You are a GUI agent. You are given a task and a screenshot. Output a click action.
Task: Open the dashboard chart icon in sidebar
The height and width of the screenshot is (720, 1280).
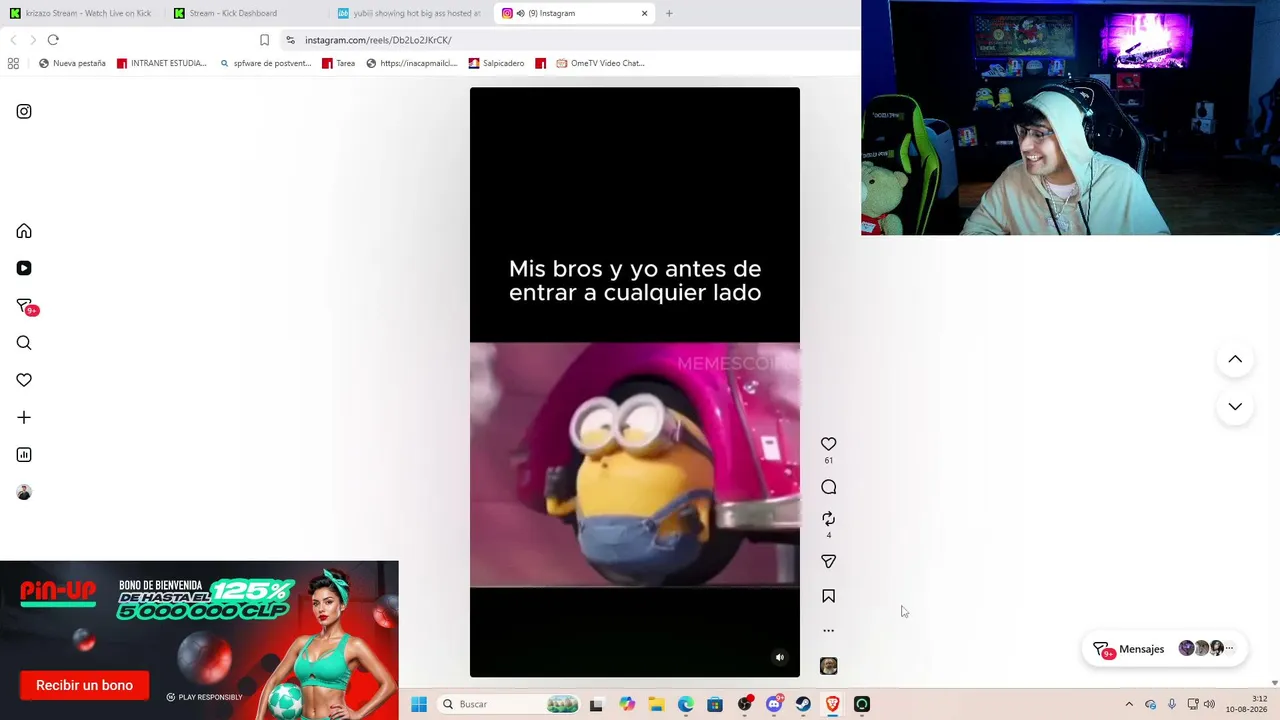click(24, 455)
